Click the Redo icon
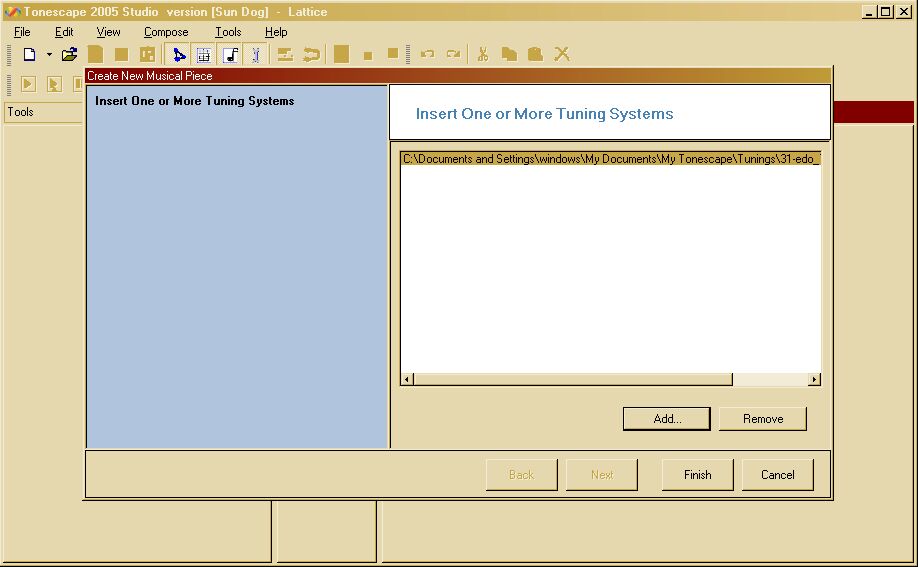Screen dimensions: 918x567 point(453,54)
